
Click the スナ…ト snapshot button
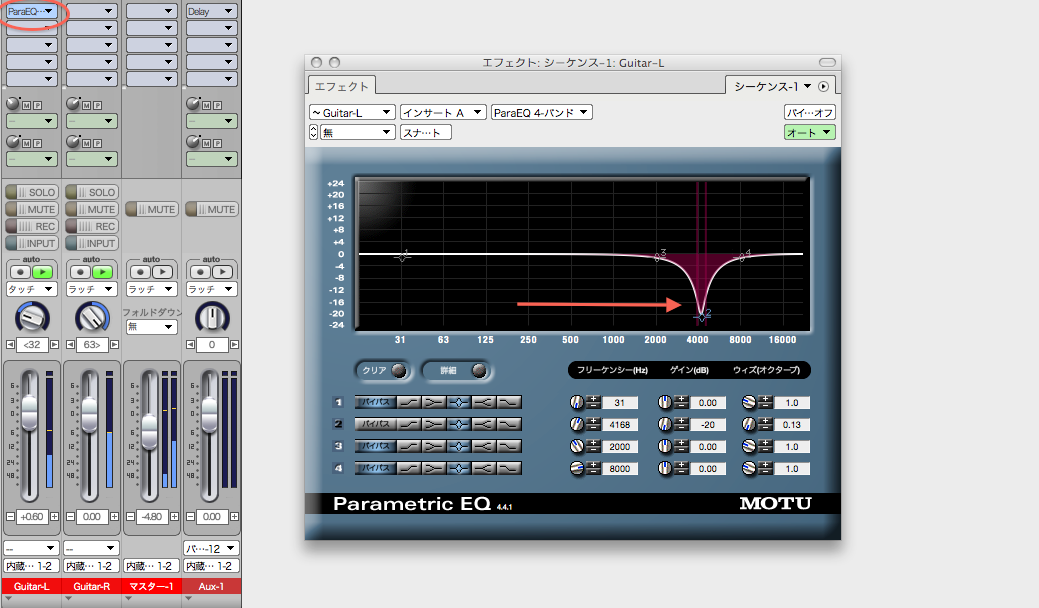[426, 132]
